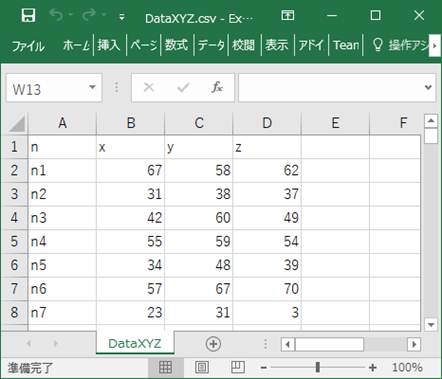The height and width of the screenshot is (379, 442).
Task: Open Ribbon Display Options icon
Action: 287,15
